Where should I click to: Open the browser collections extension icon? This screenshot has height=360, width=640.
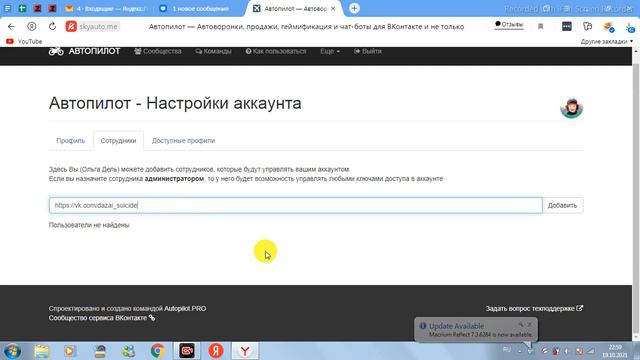[x=587, y=27]
